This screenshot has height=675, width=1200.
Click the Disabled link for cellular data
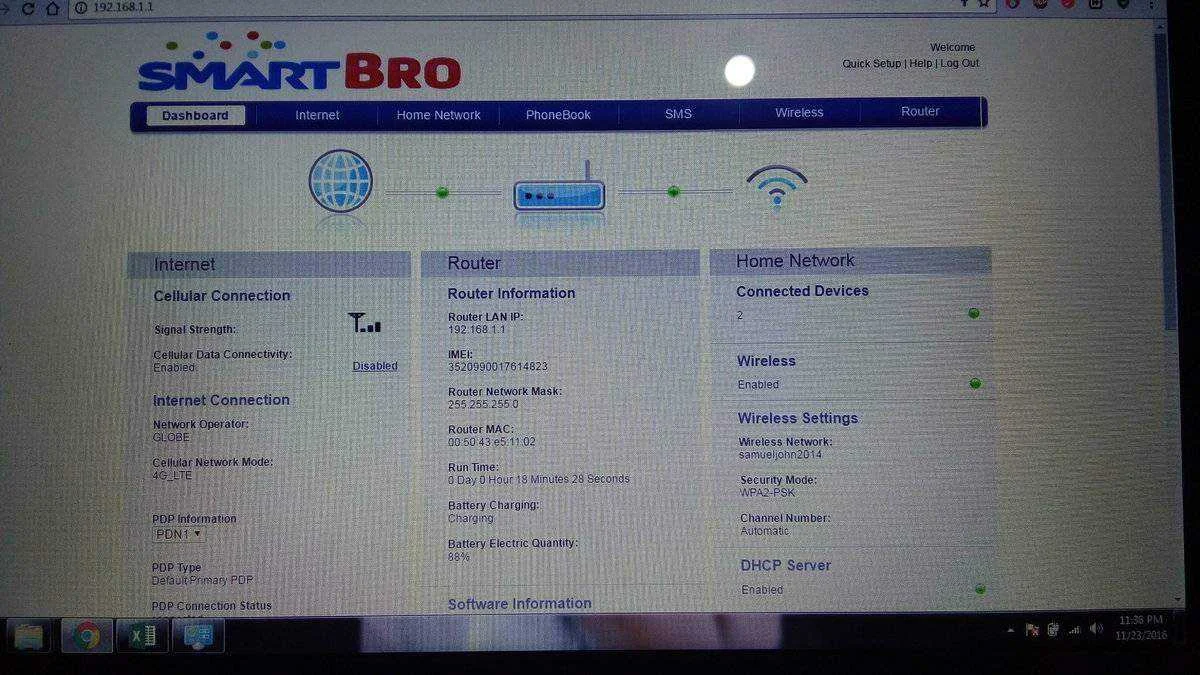coord(375,366)
